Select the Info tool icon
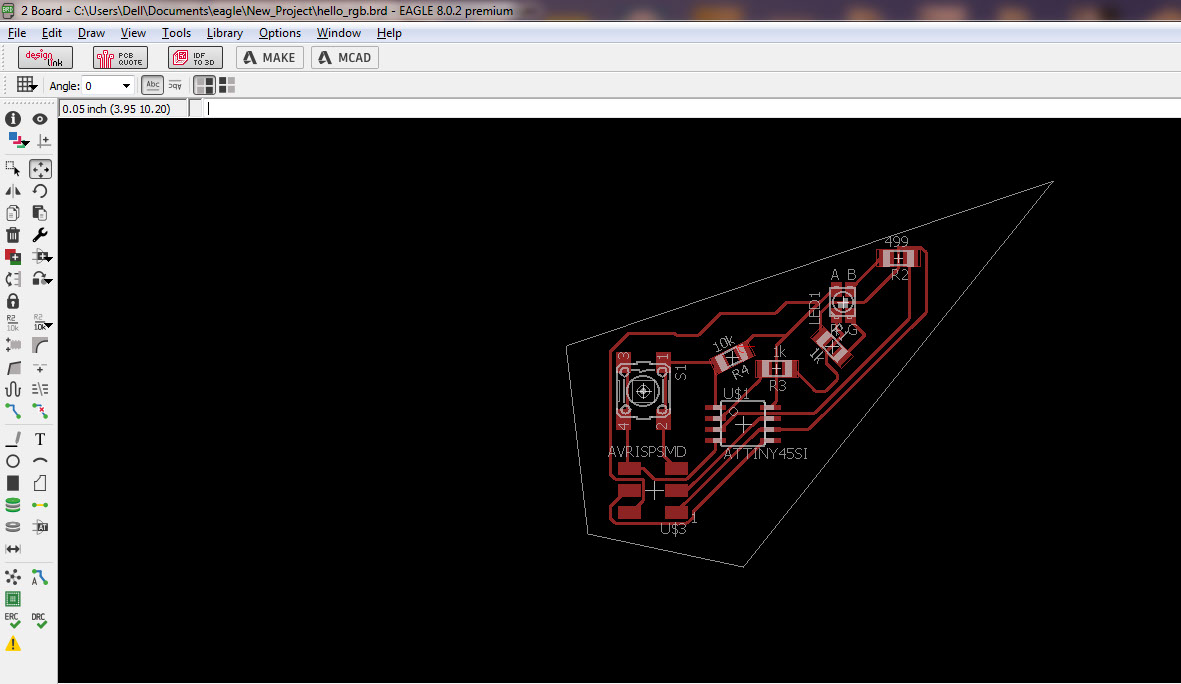The image size is (1181, 684). [13, 119]
